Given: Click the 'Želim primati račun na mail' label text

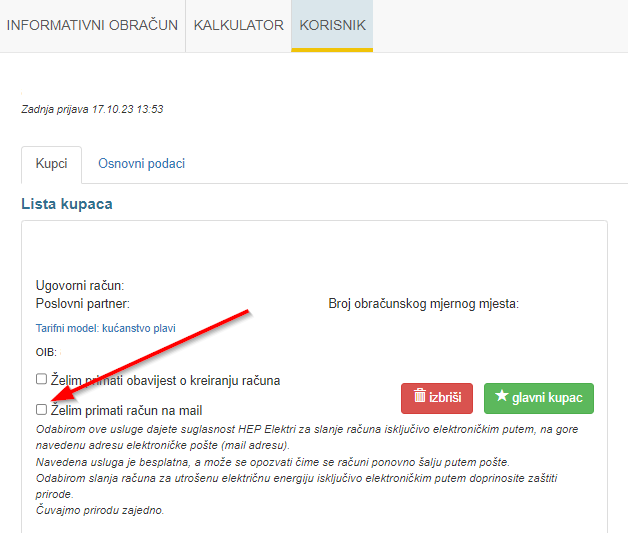Looking at the screenshot, I should click(x=127, y=410).
